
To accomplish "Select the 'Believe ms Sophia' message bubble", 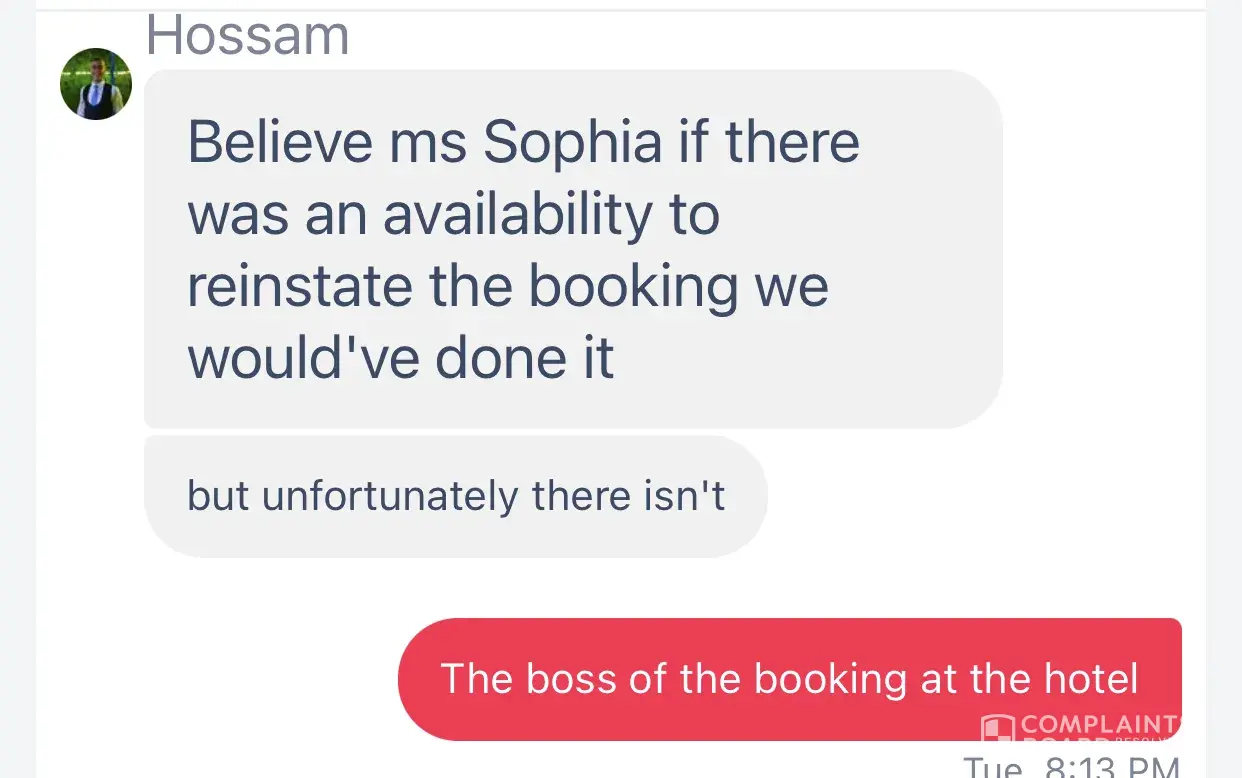I will click(x=573, y=248).
